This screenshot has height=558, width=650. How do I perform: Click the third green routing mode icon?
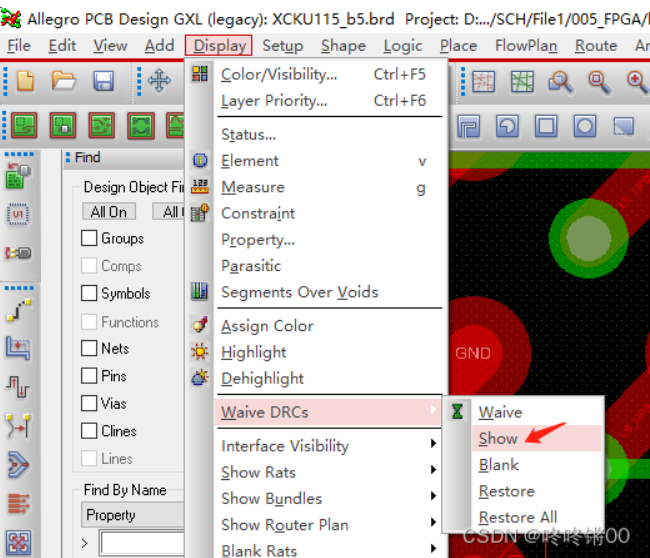102,125
